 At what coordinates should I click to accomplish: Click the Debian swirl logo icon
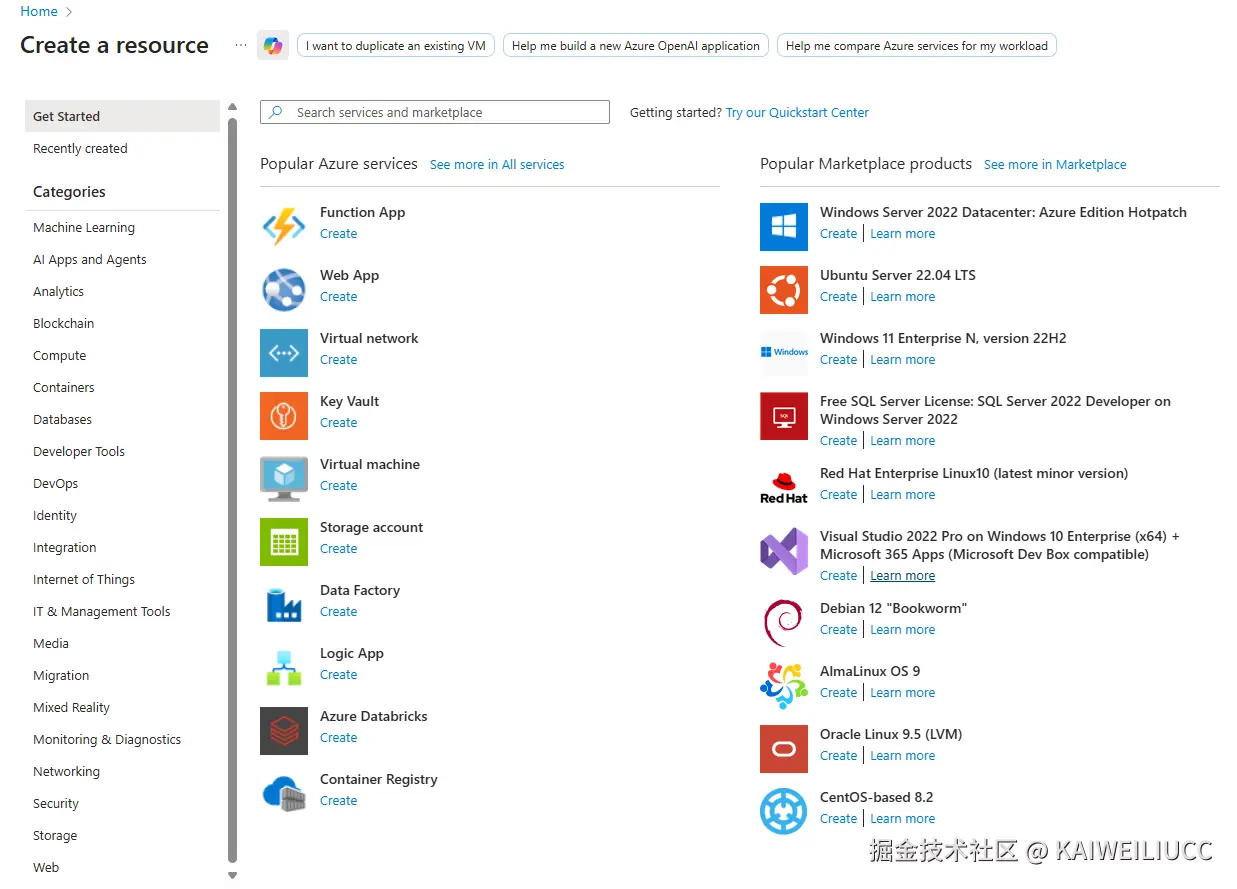click(x=784, y=623)
